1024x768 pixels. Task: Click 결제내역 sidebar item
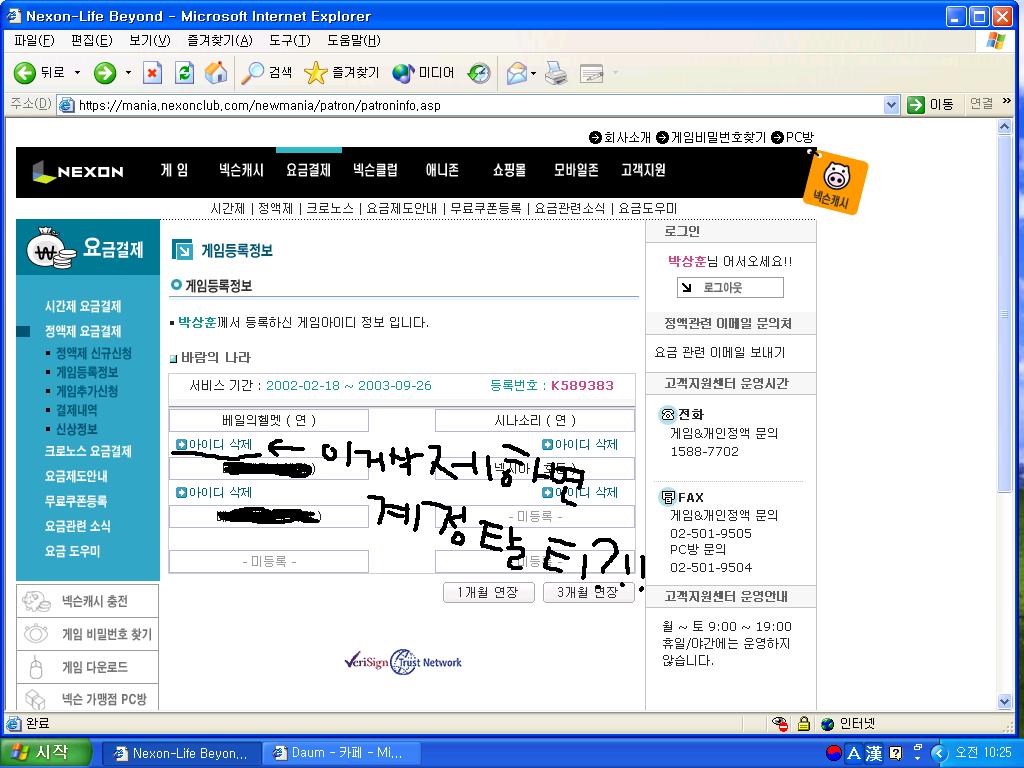point(76,410)
